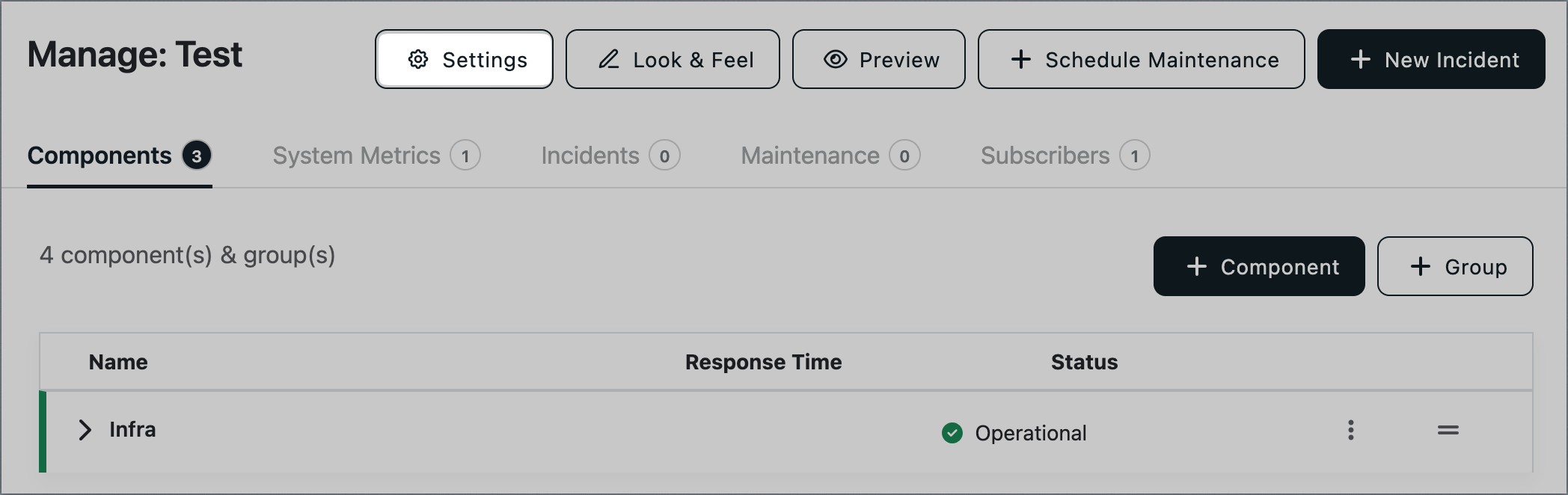Viewport: 1568px width, 495px height.
Task: Click the Status column header
Action: (1084, 362)
